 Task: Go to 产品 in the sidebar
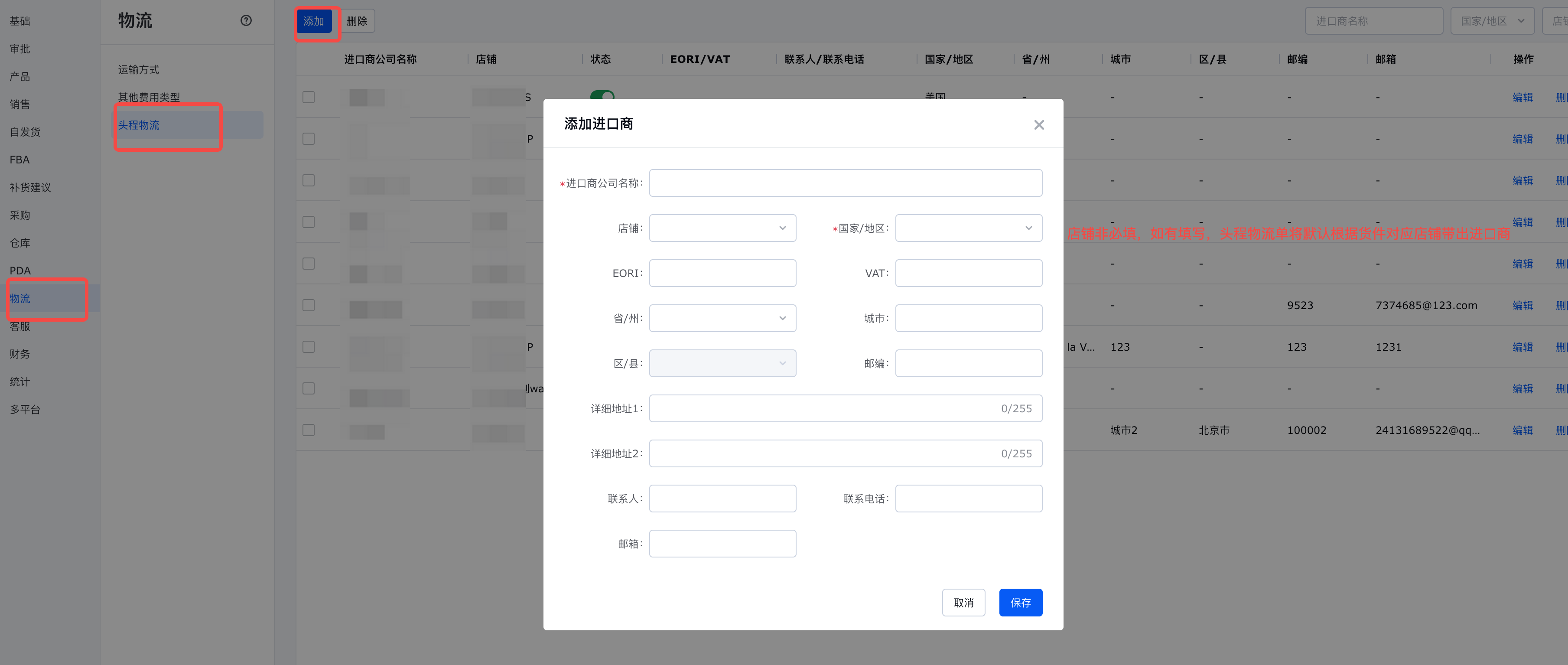pos(20,77)
